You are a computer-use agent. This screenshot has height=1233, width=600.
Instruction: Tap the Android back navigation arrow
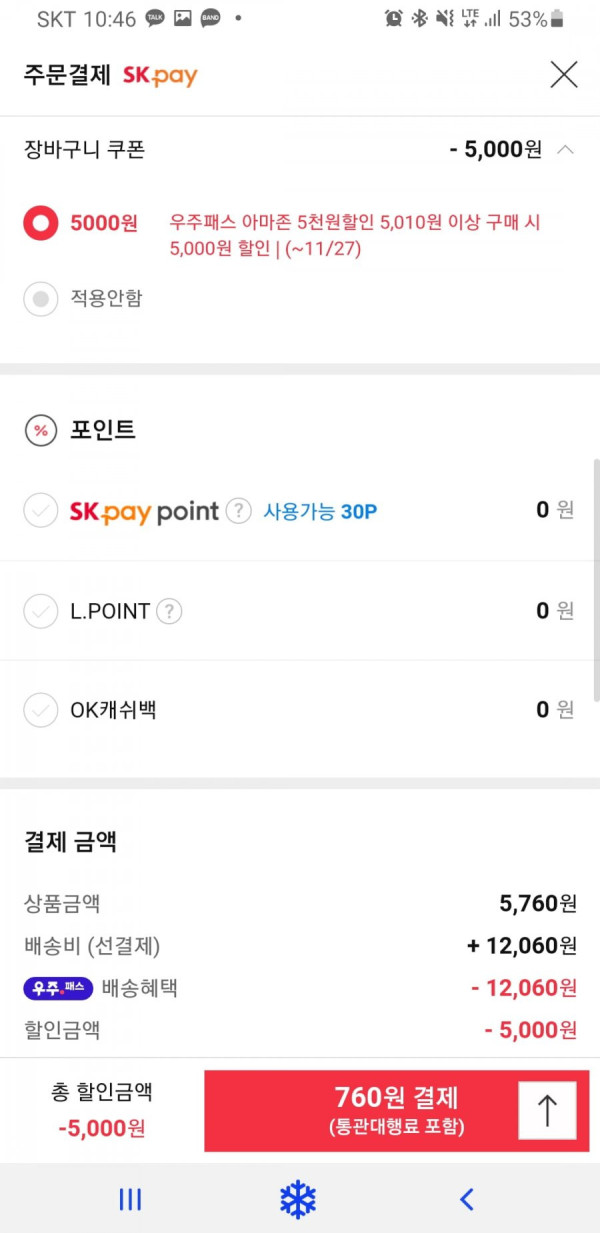click(466, 1199)
